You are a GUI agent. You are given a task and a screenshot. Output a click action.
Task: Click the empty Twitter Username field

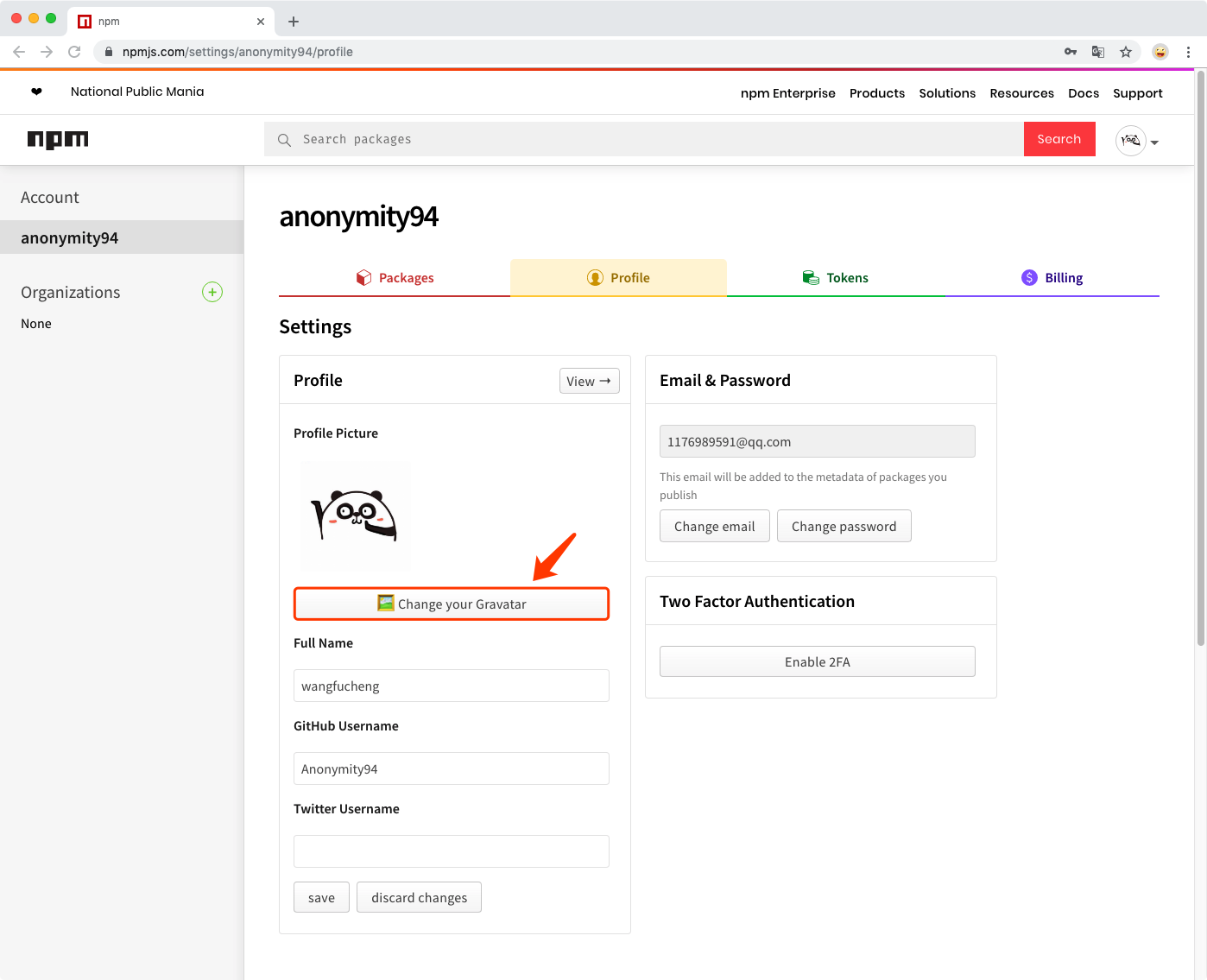click(x=452, y=851)
